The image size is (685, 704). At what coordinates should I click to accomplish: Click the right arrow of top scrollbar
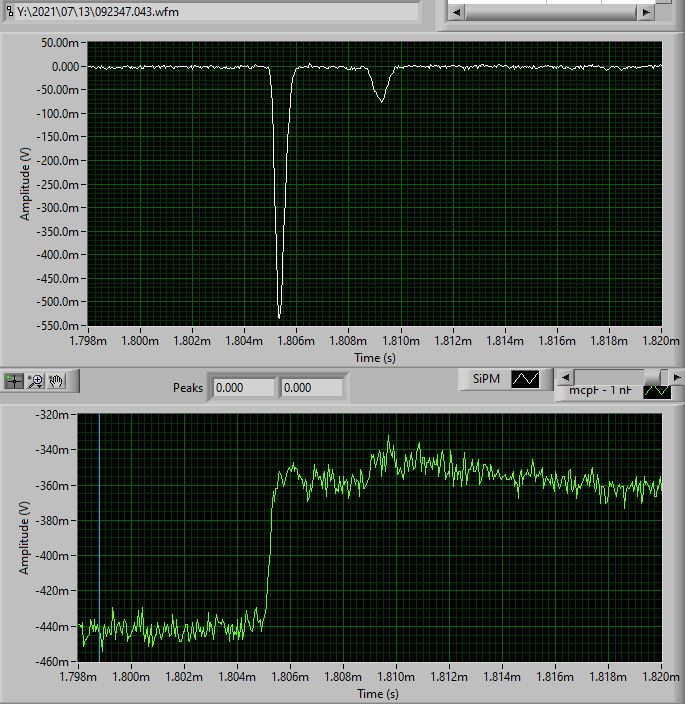click(x=646, y=12)
